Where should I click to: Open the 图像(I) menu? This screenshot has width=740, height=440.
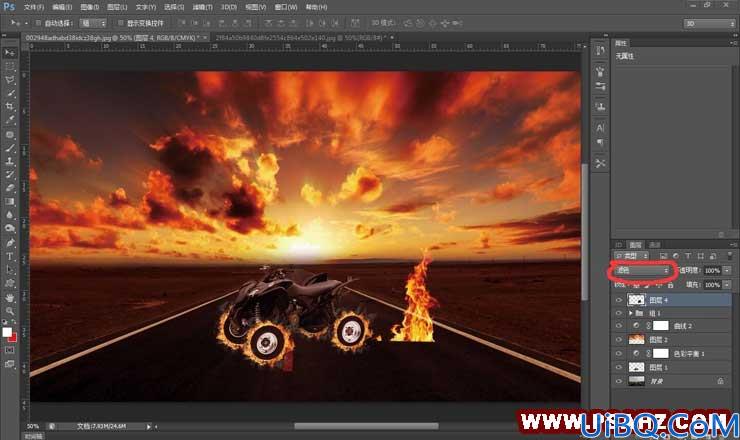click(x=90, y=7)
